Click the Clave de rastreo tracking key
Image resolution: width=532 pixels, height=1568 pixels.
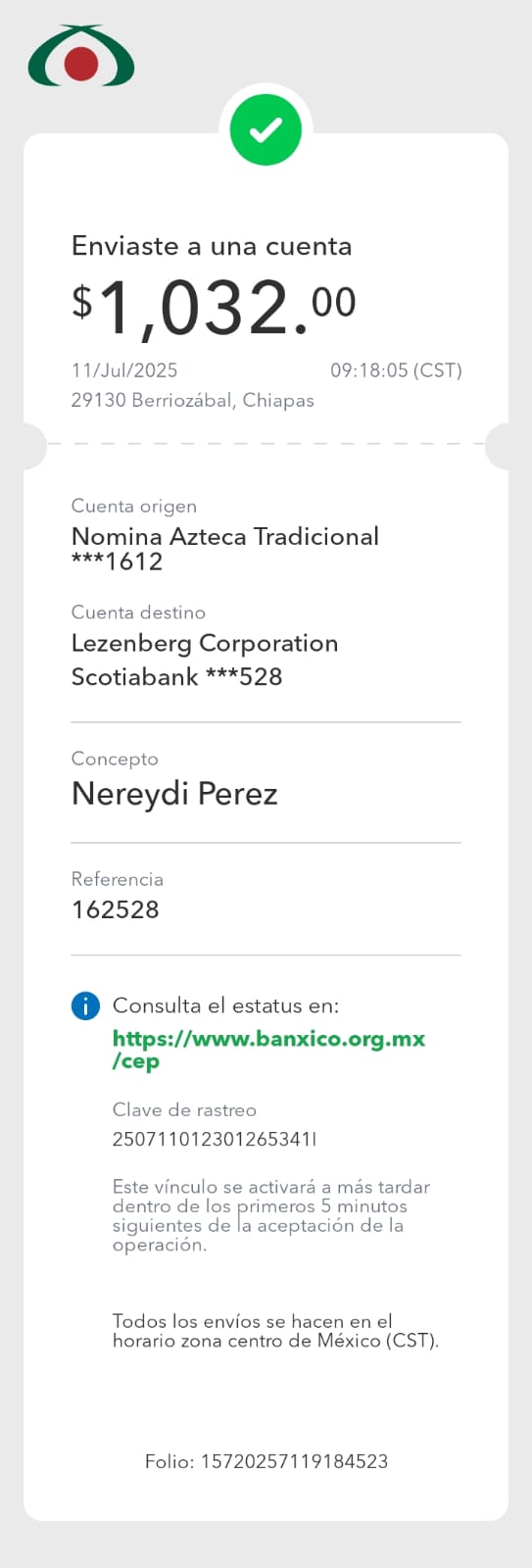215,1139
